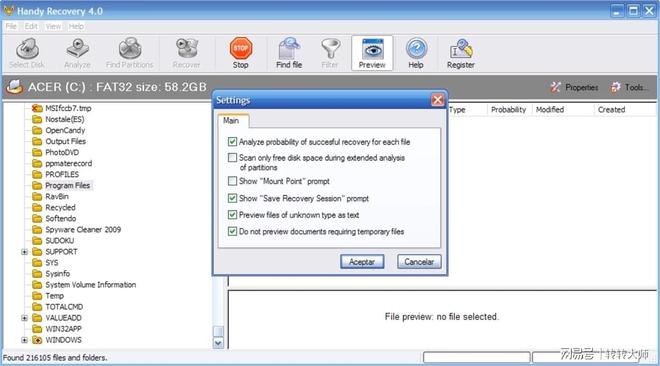This screenshot has width=660, height=366.
Task: Click the Cancelar button
Action: click(x=419, y=262)
